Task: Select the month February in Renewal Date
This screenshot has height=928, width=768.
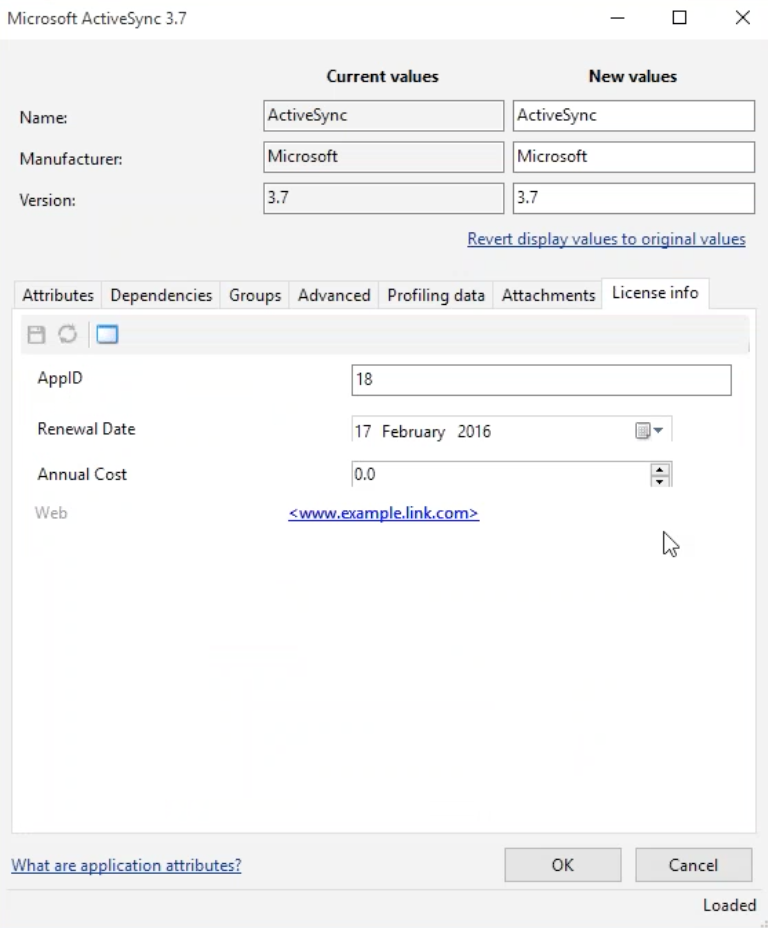Action: pos(413,431)
